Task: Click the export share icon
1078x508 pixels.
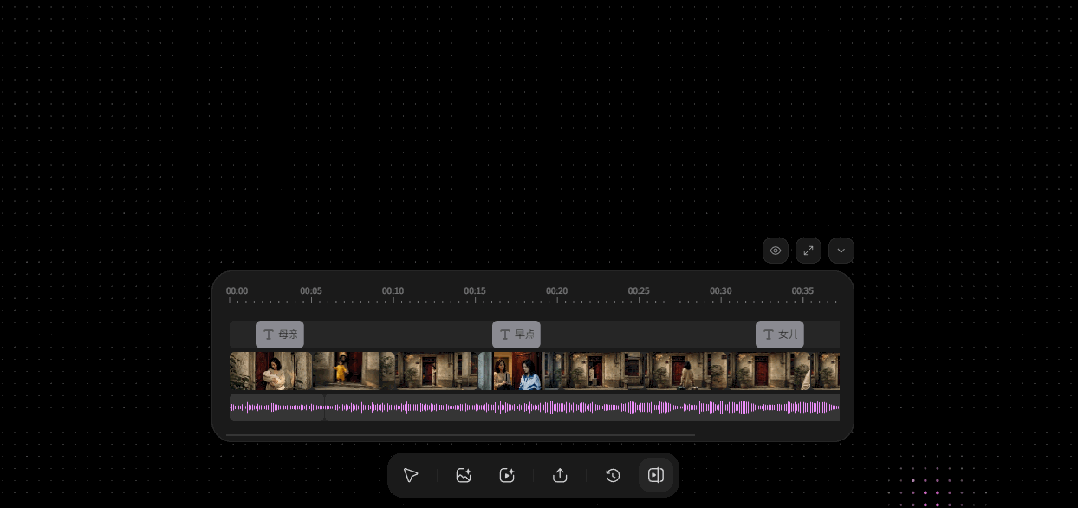Action: point(560,475)
